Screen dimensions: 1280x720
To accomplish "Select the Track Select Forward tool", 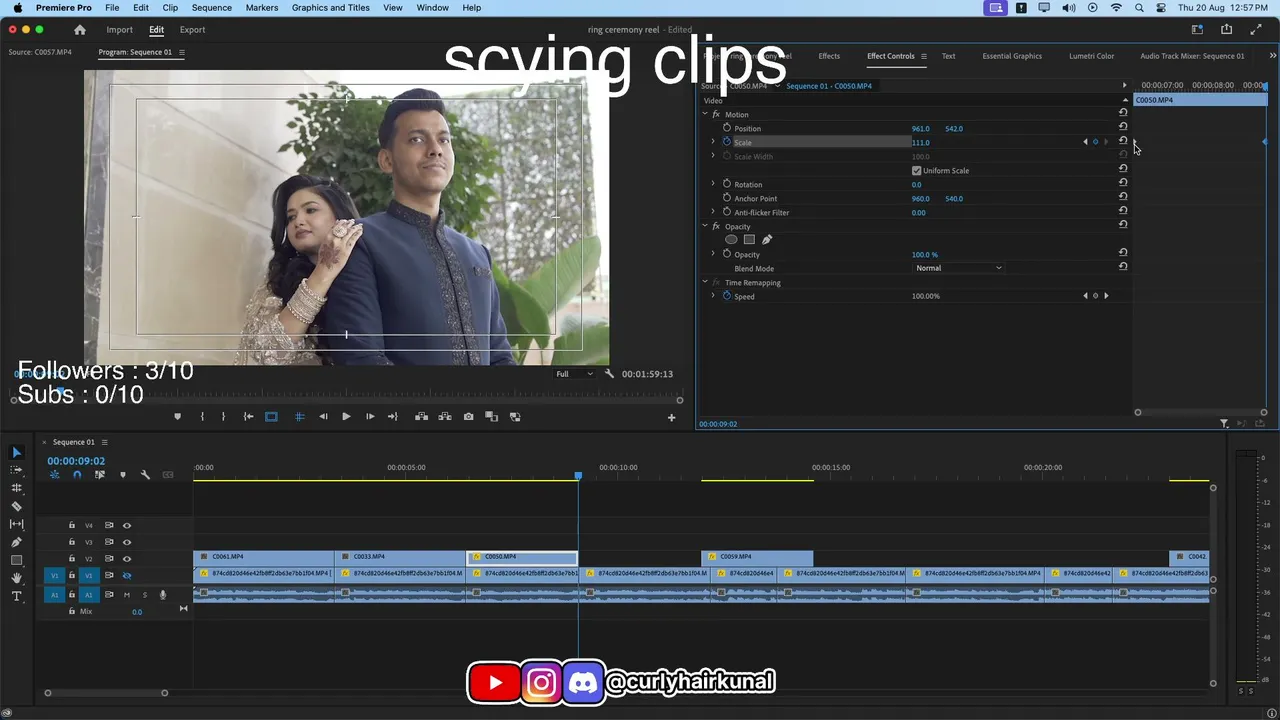I will click(x=16, y=470).
